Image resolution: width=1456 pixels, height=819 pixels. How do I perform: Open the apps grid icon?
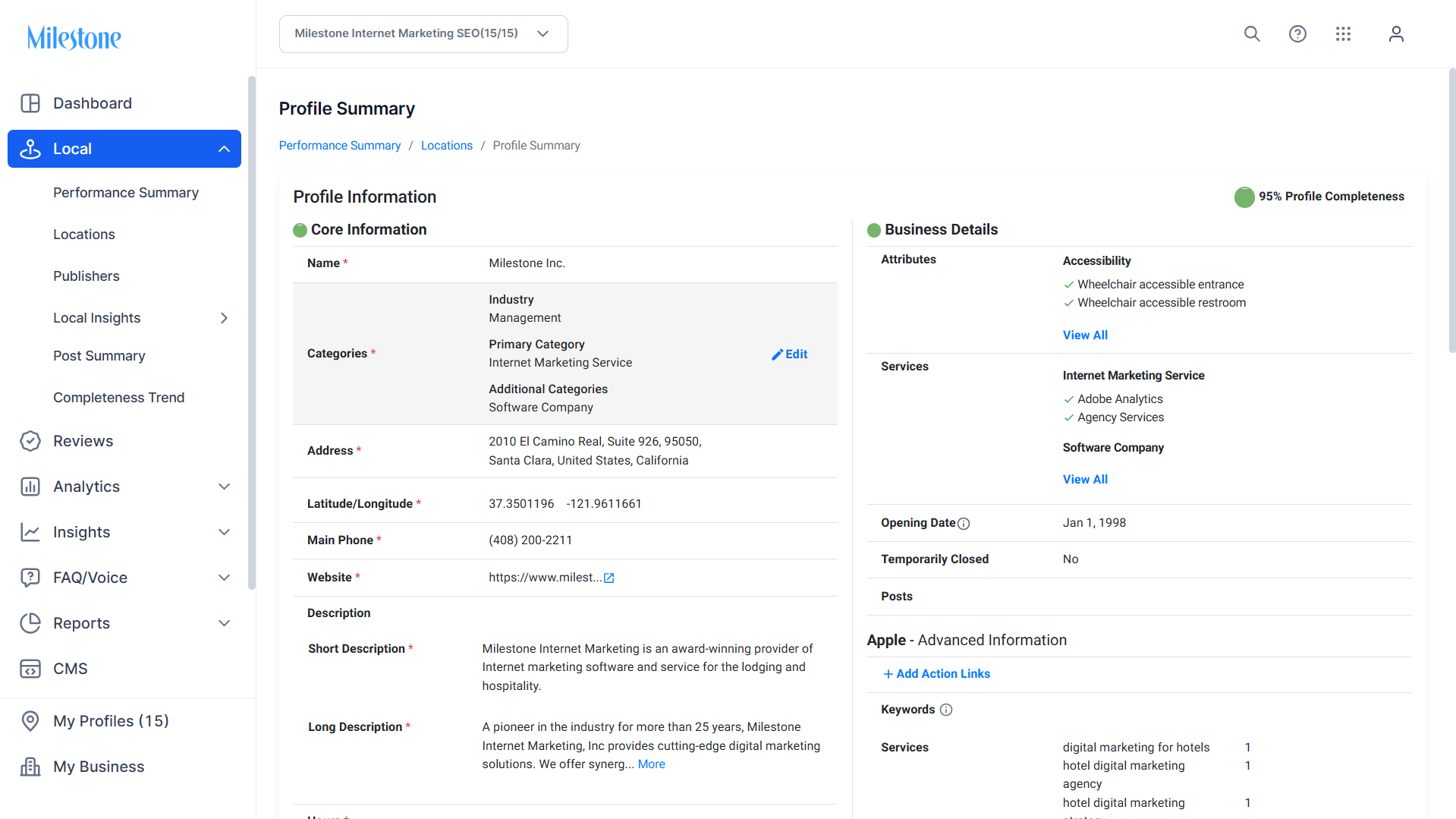[x=1343, y=34]
